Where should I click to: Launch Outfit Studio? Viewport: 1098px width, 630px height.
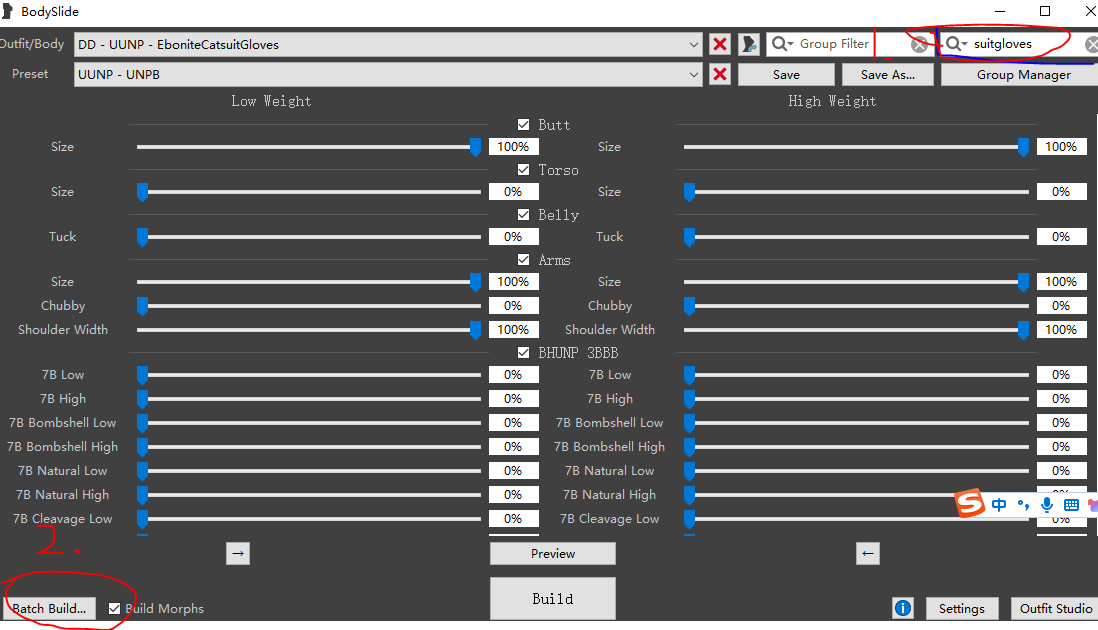pos(1055,608)
